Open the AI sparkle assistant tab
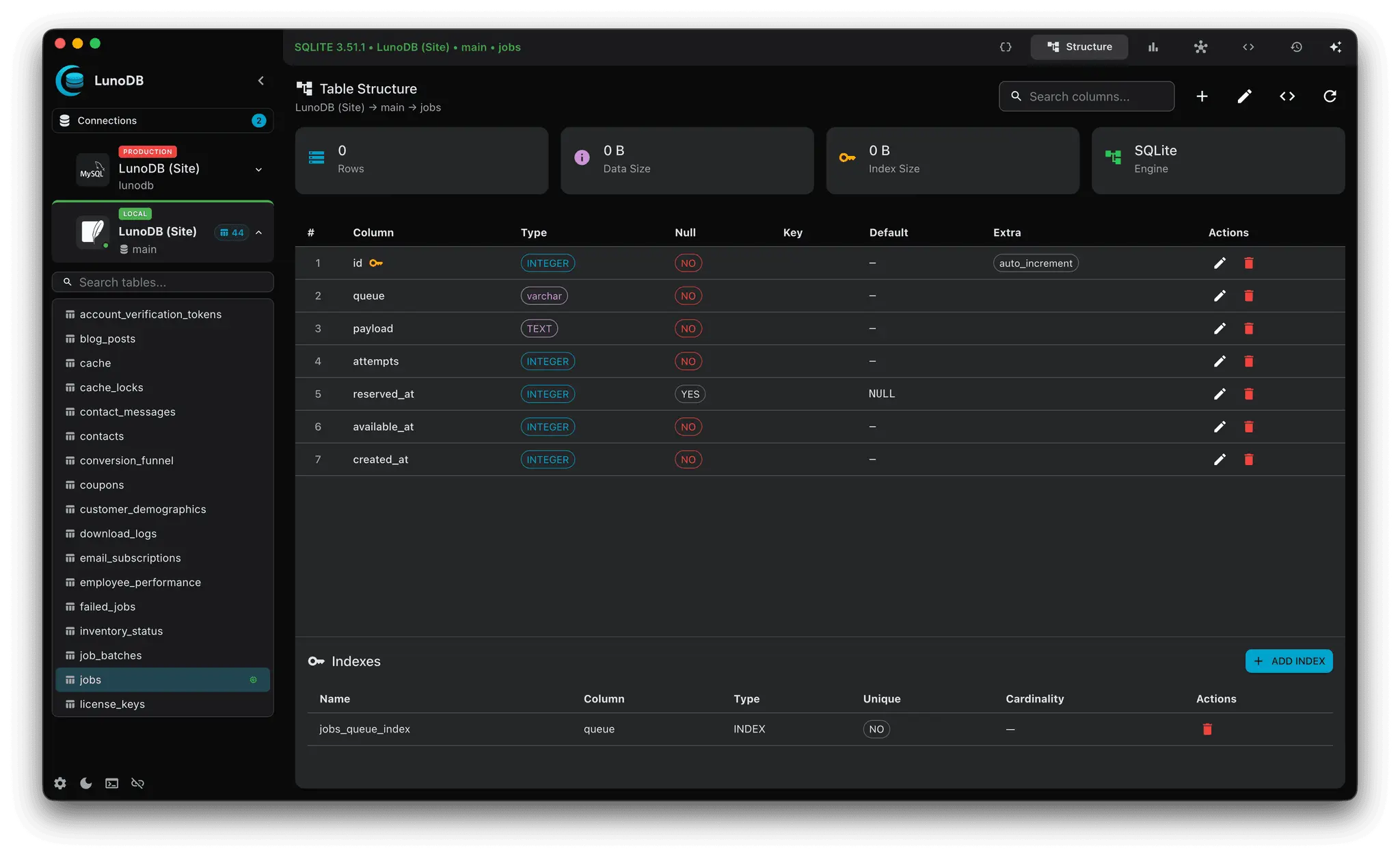 tap(1336, 47)
